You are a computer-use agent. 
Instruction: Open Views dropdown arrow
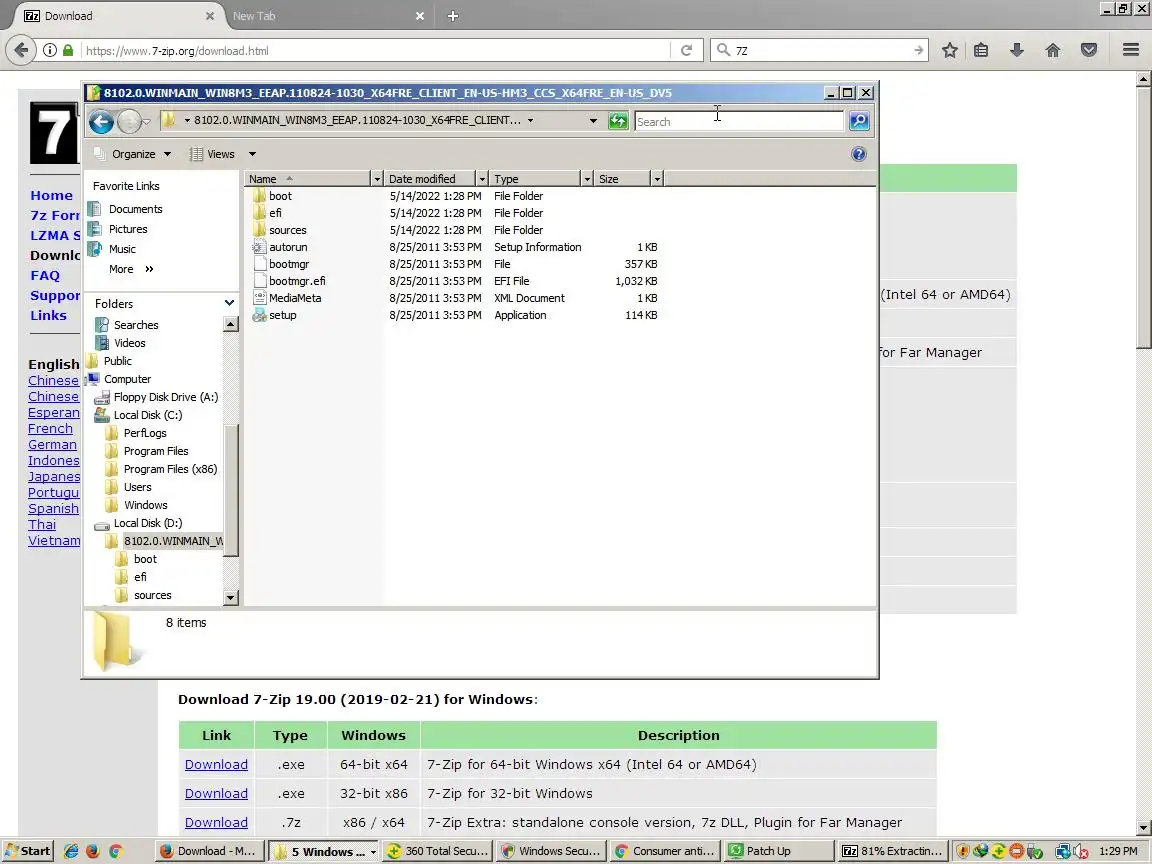coord(252,154)
